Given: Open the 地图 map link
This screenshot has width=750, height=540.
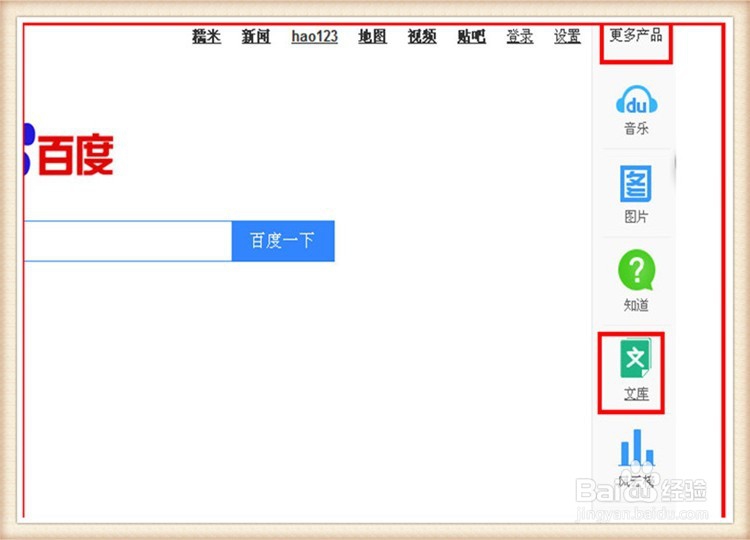Looking at the screenshot, I should pyautogui.click(x=373, y=36).
